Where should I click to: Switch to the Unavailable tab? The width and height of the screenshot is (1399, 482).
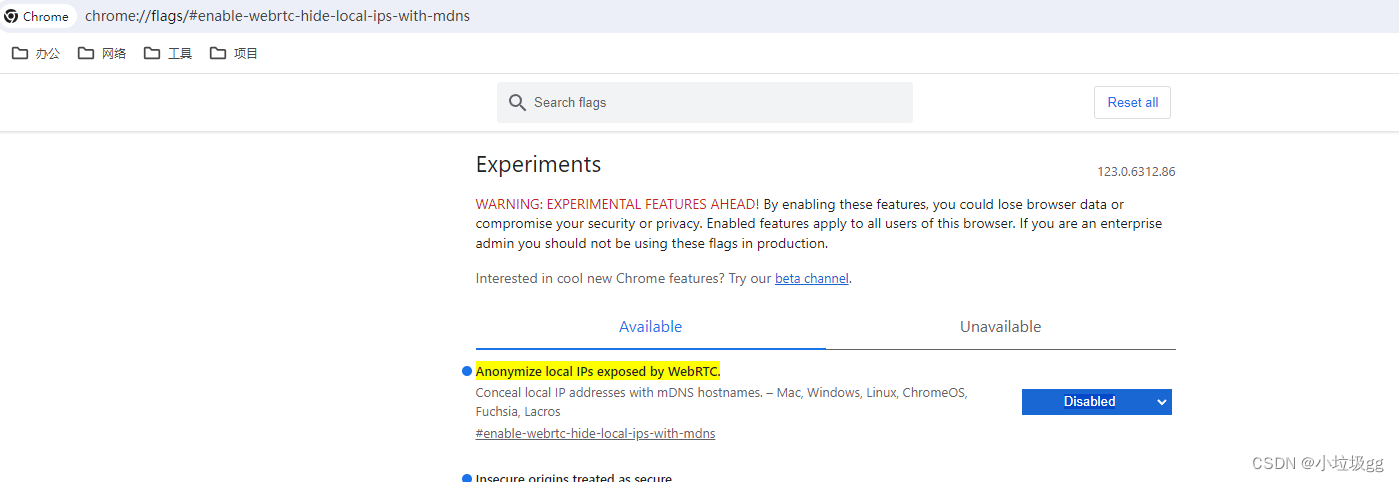[1000, 327]
